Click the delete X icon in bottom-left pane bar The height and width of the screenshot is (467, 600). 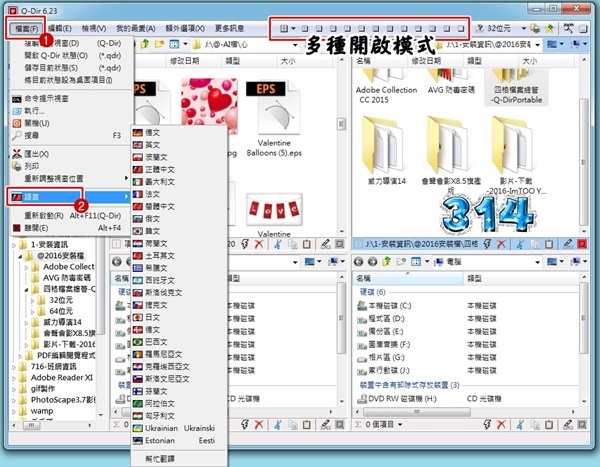pos(259,424)
